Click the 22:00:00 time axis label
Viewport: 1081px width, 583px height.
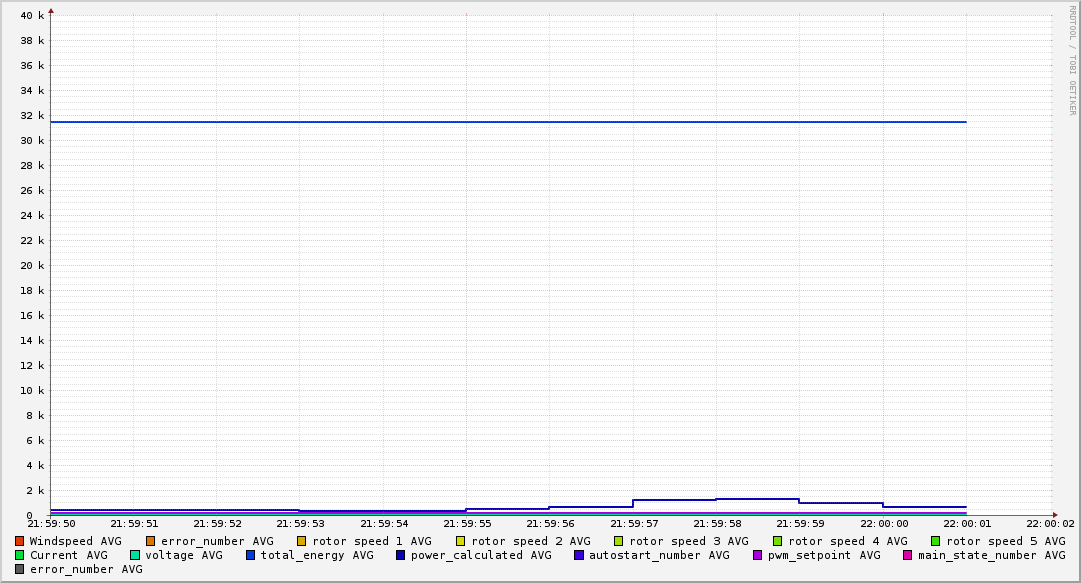884,524
